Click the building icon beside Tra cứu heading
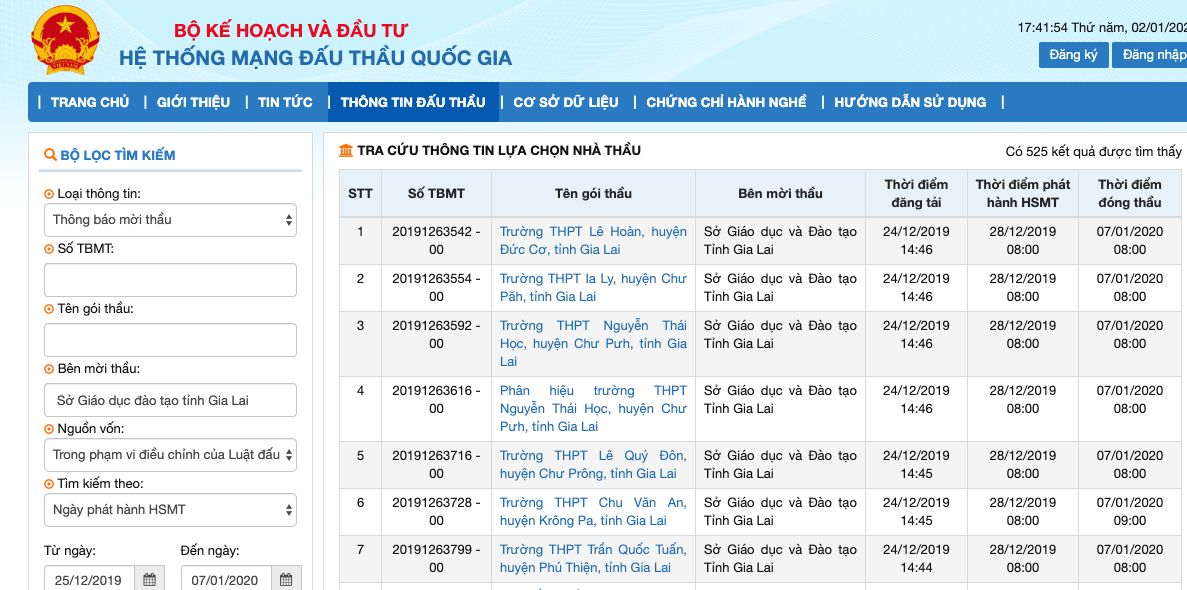This screenshot has width=1187, height=590. pyautogui.click(x=346, y=151)
